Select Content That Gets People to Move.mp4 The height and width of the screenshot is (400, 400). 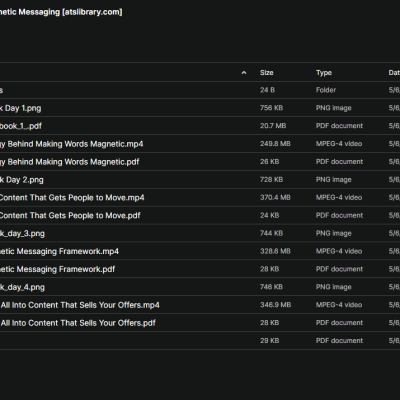(72, 198)
